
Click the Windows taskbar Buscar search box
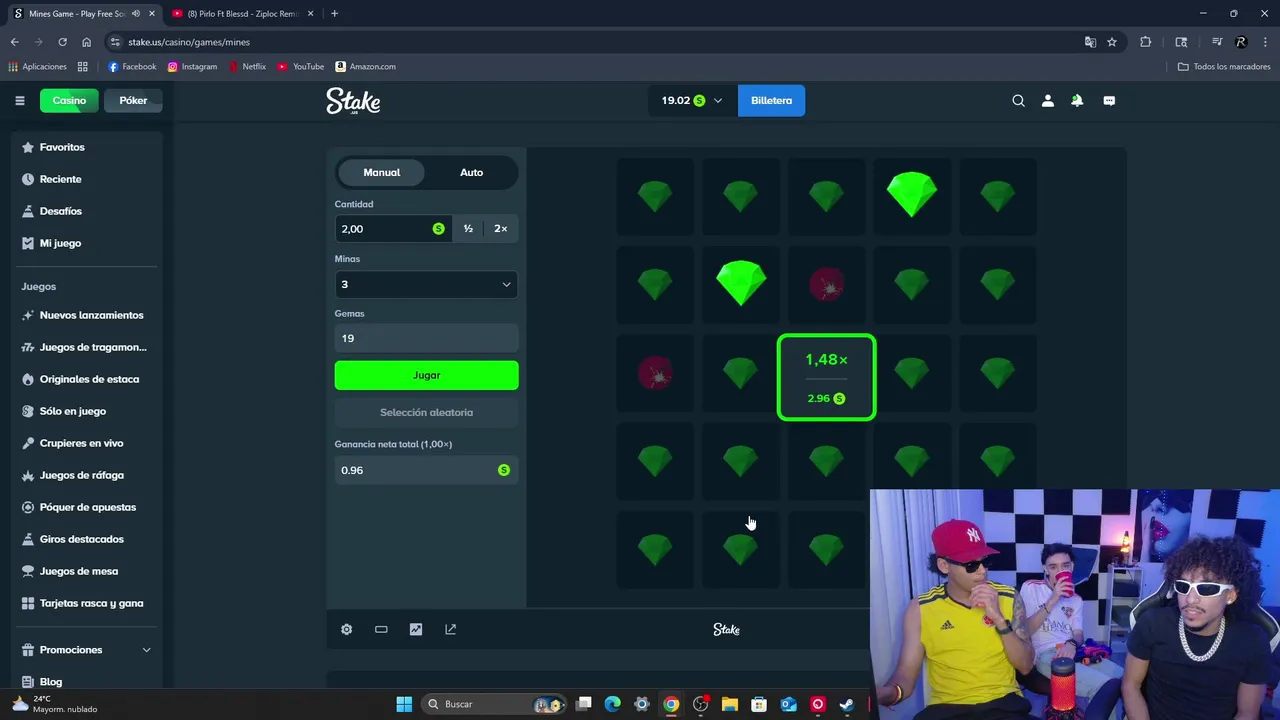pos(493,704)
